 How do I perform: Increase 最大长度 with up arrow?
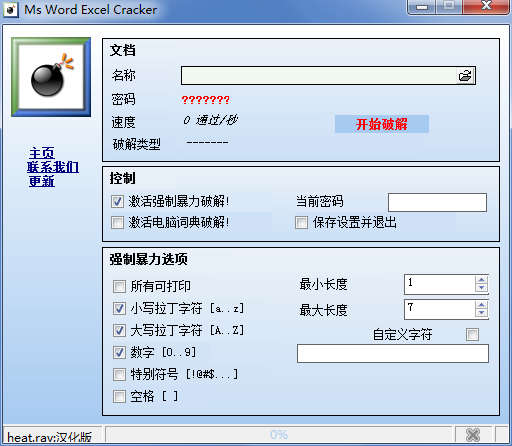click(x=481, y=305)
